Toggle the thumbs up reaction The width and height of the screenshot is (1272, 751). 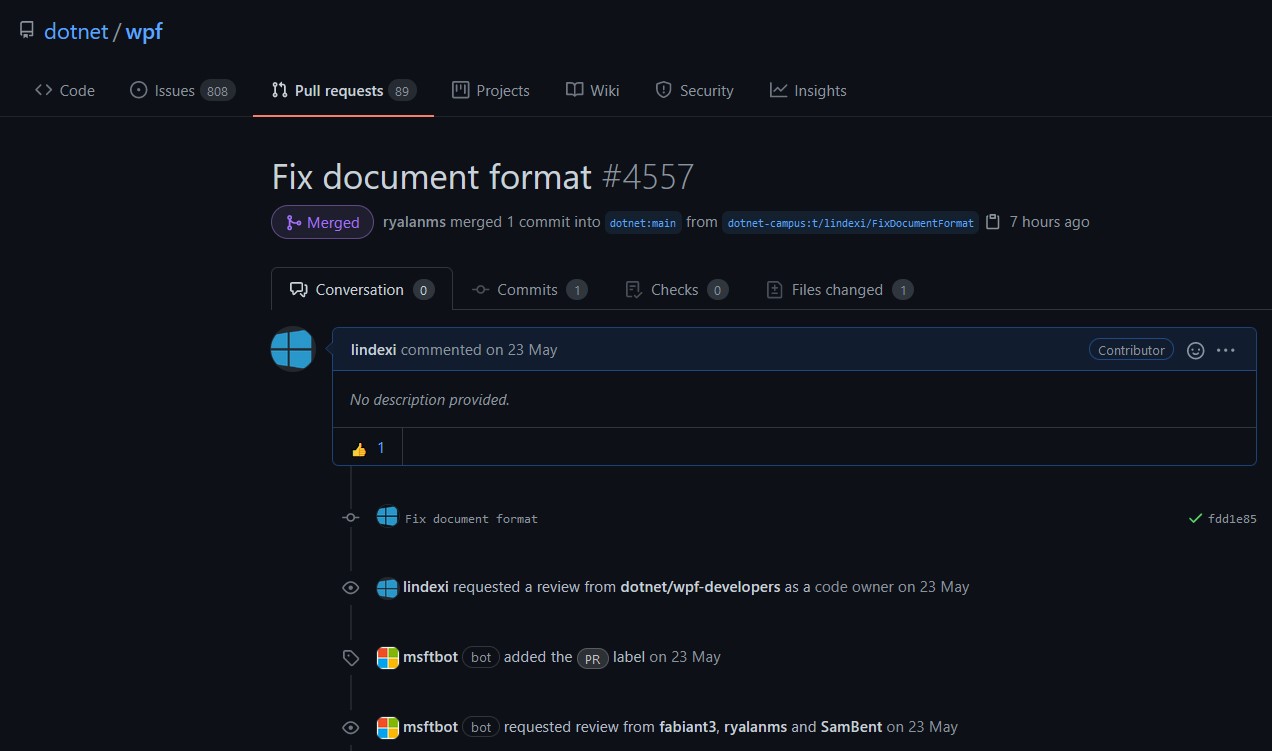[368, 449]
